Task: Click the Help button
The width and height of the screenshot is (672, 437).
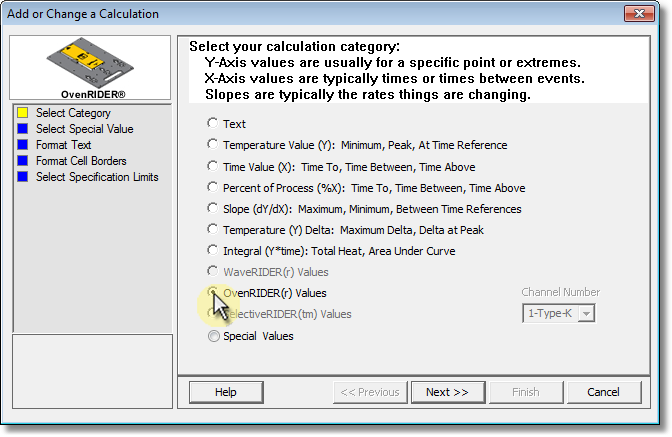Action: (x=226, y=392)
